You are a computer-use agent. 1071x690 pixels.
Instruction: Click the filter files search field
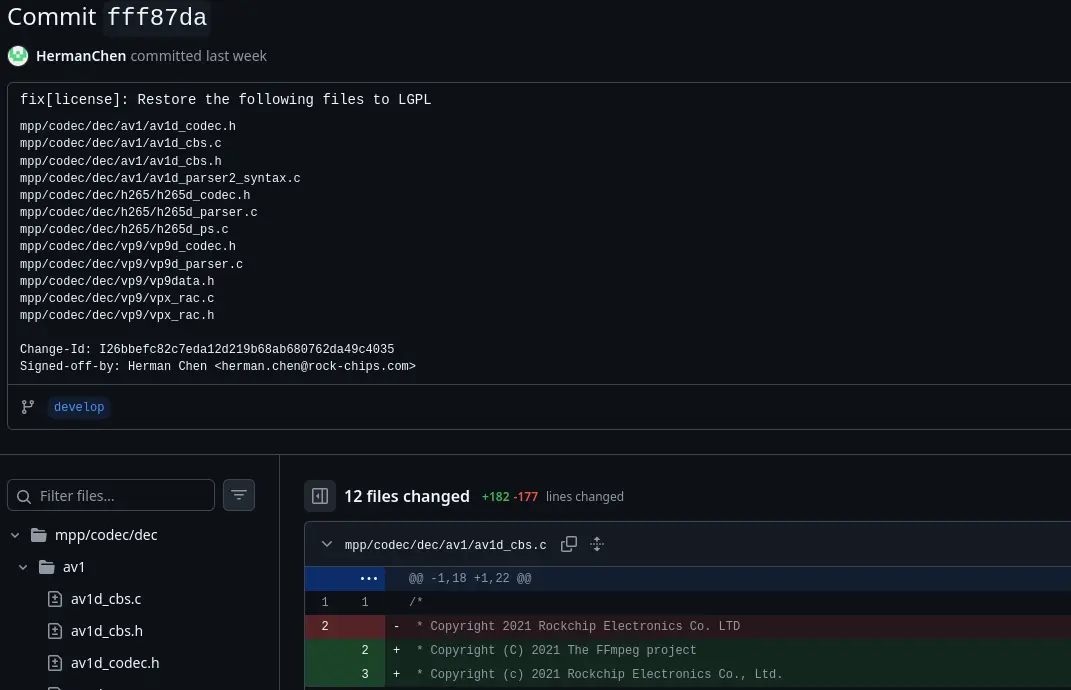(120, 495)
